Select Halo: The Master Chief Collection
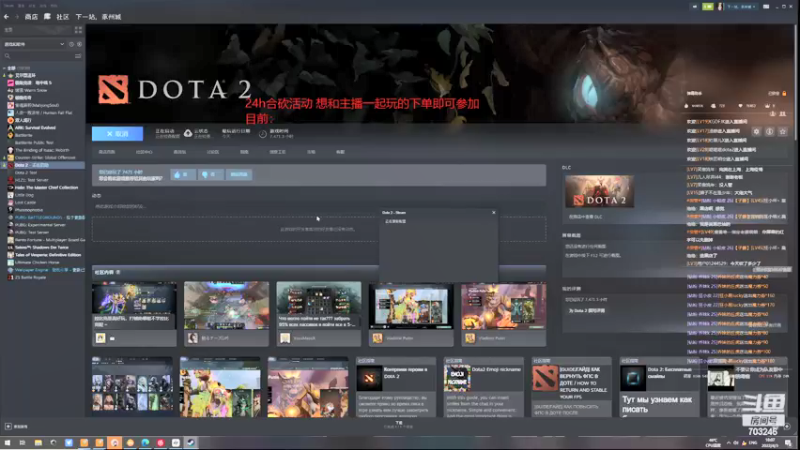 46,187
